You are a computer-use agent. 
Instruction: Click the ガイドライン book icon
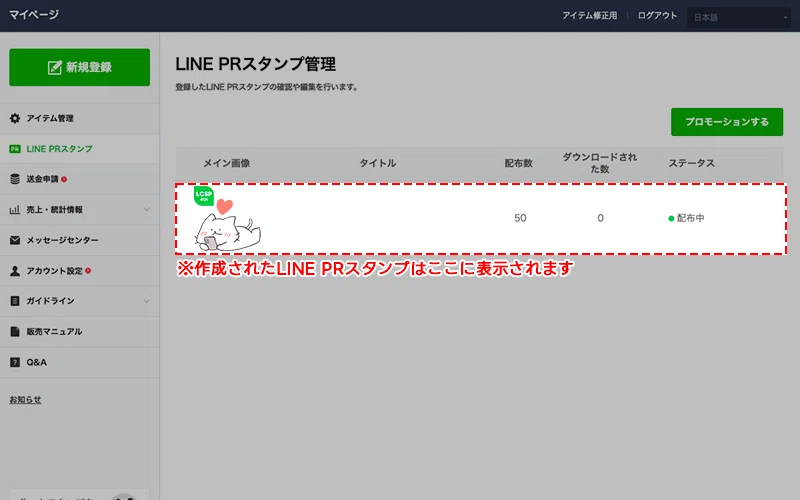pyautogui.click(x=15, y=301)
